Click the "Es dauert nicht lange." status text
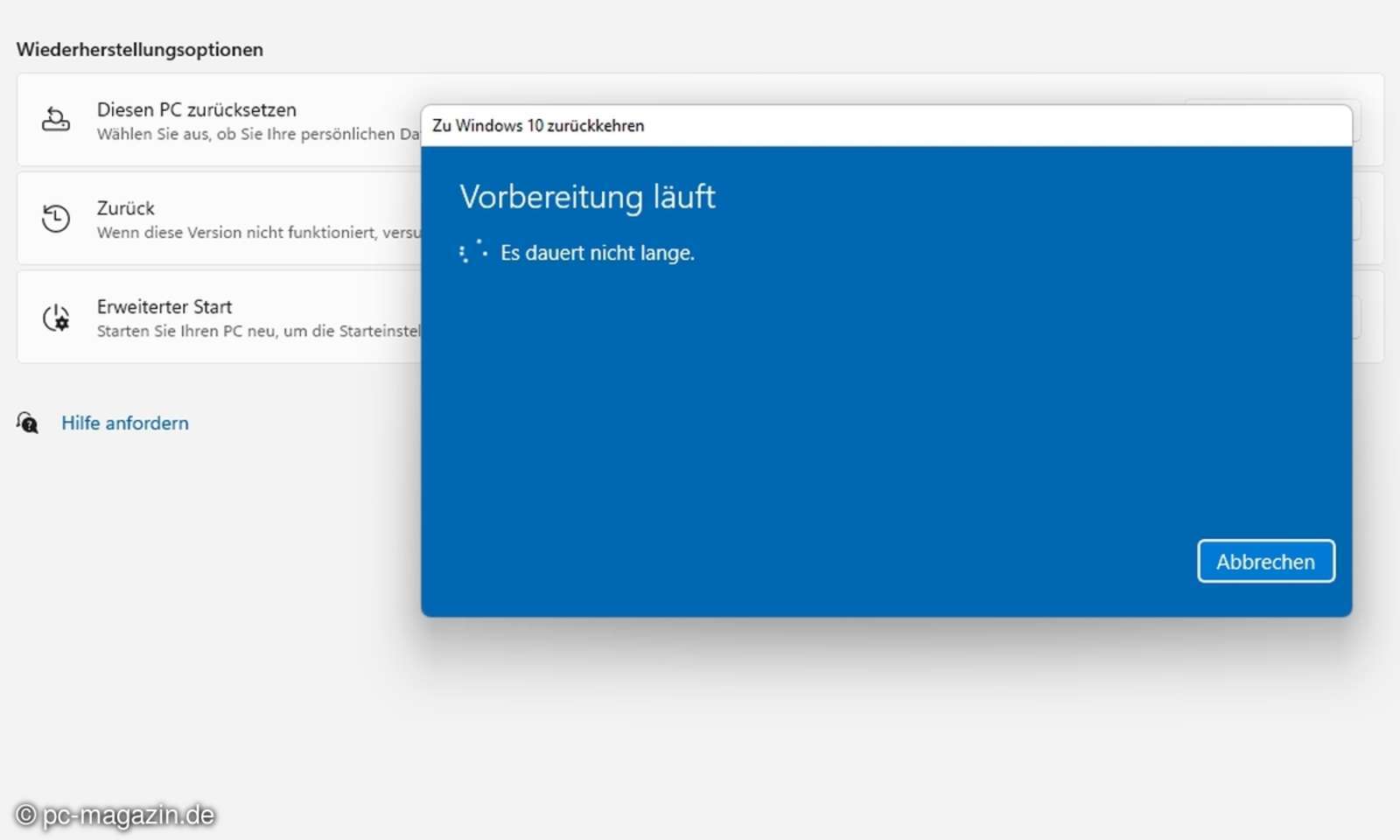1400x840 pixels. pyautogui.click(x=598, y=253)
